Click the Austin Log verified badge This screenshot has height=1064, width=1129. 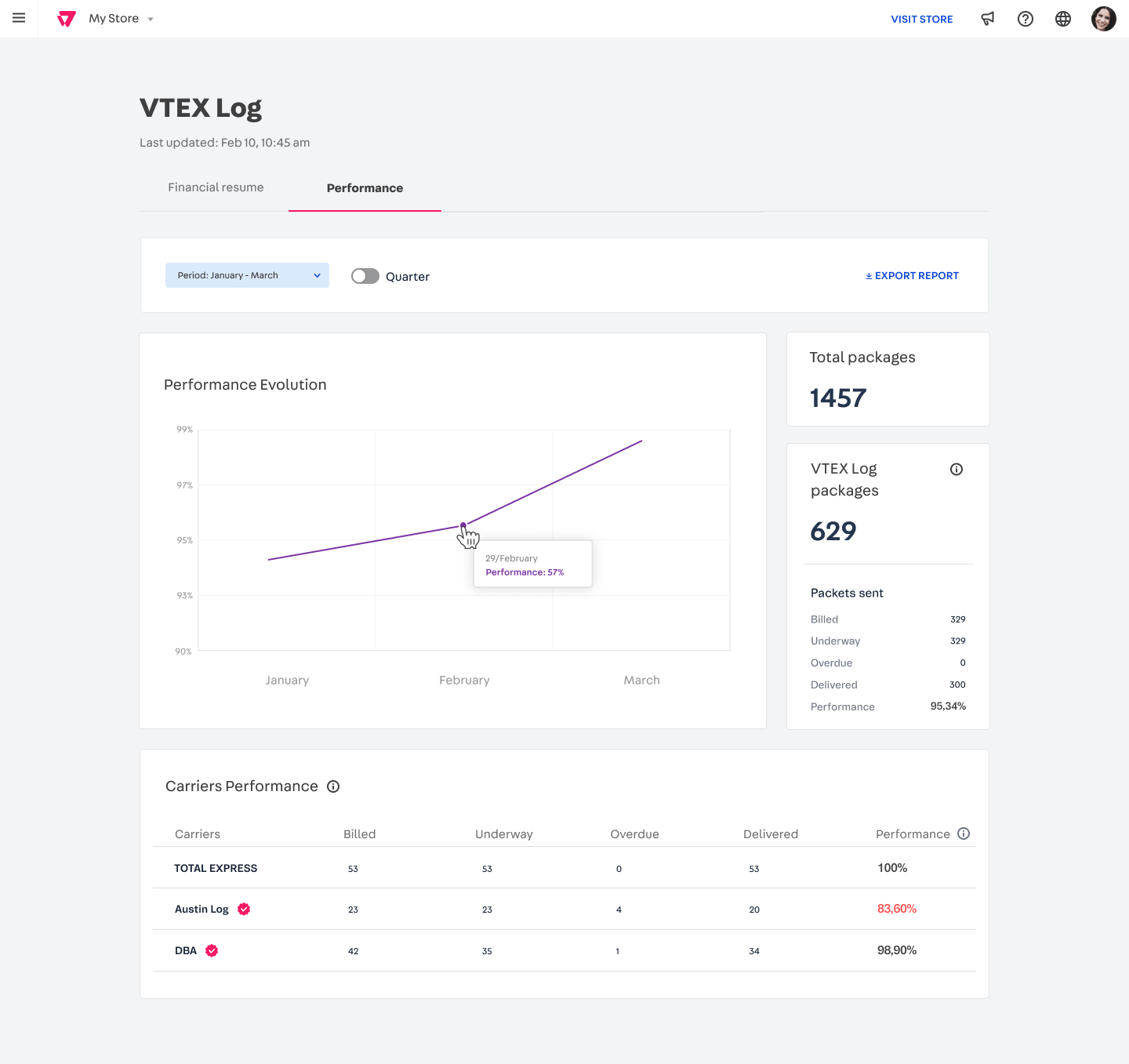click(x=244, y=909)
